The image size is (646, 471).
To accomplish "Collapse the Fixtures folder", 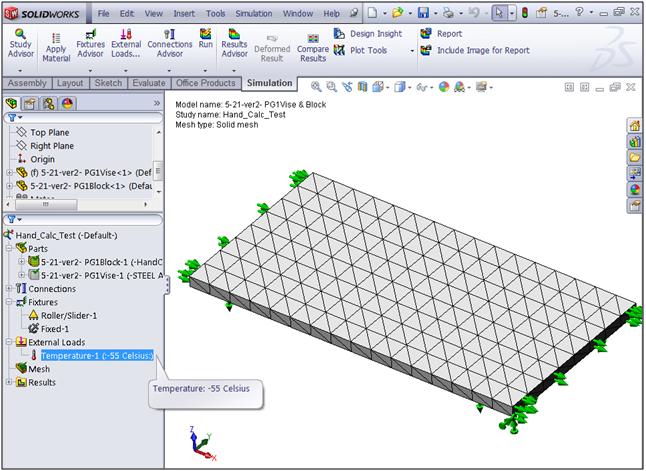I will 9,302.
